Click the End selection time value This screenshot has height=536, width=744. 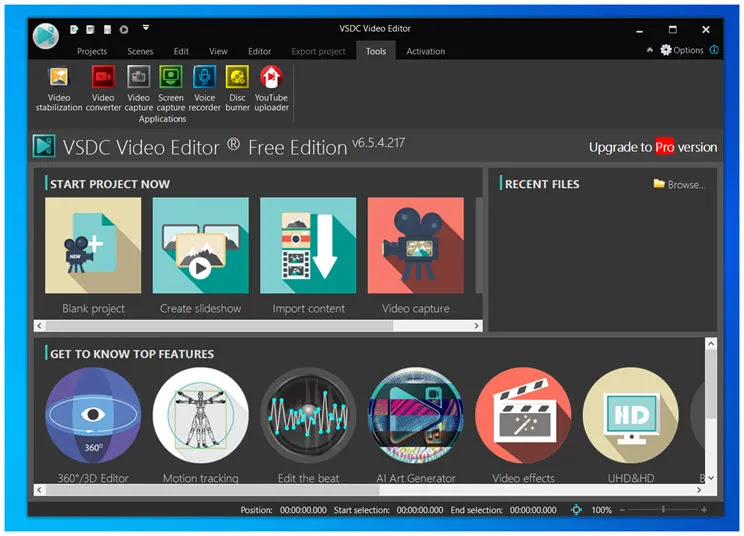(x=533, y=510)
